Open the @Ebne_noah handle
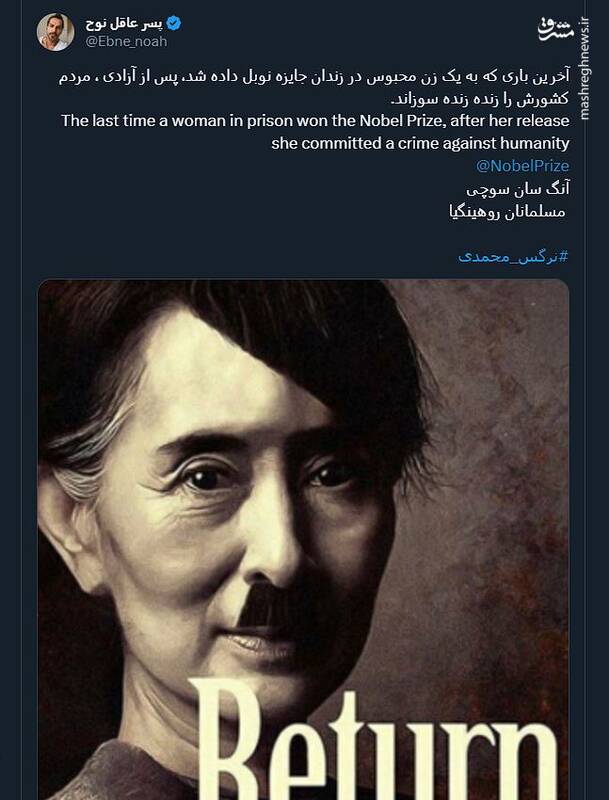Screen dimensions: 609x800 pos(126,41)
